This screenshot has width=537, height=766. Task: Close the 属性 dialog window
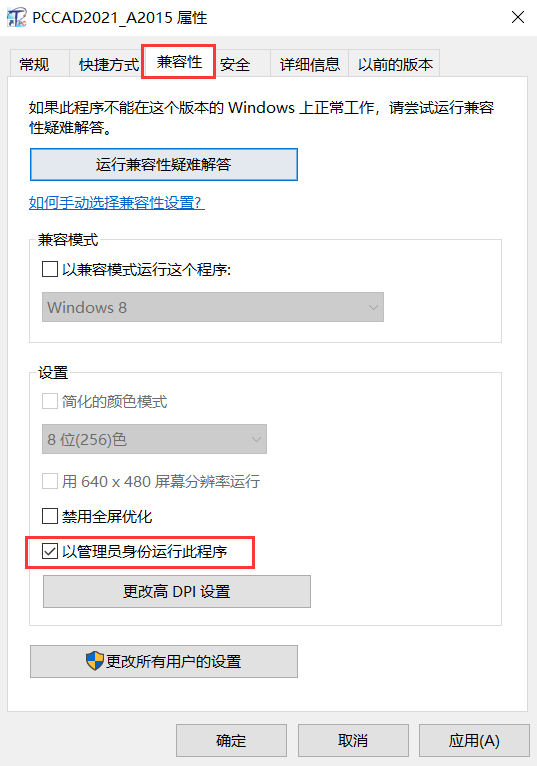point(518,17)
